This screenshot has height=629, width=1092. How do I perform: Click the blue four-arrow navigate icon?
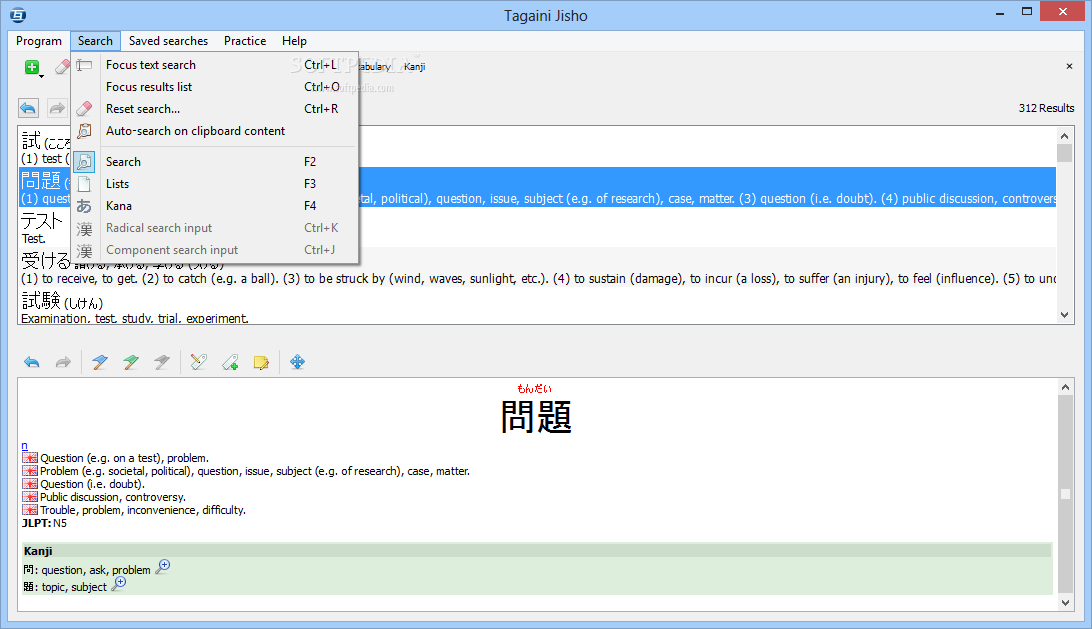[297, 362]
